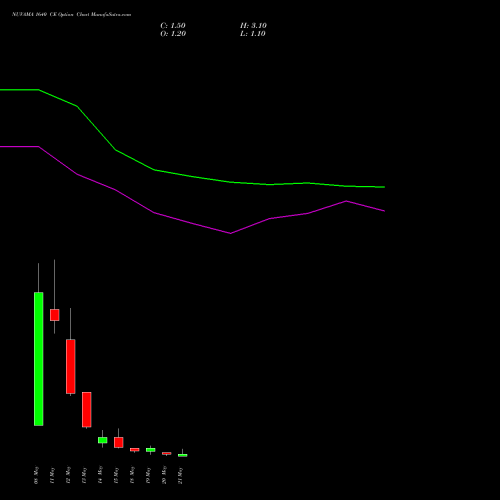500x500 pixels.
Task: Click the '18 May' date label
Action: click(132, 475)
